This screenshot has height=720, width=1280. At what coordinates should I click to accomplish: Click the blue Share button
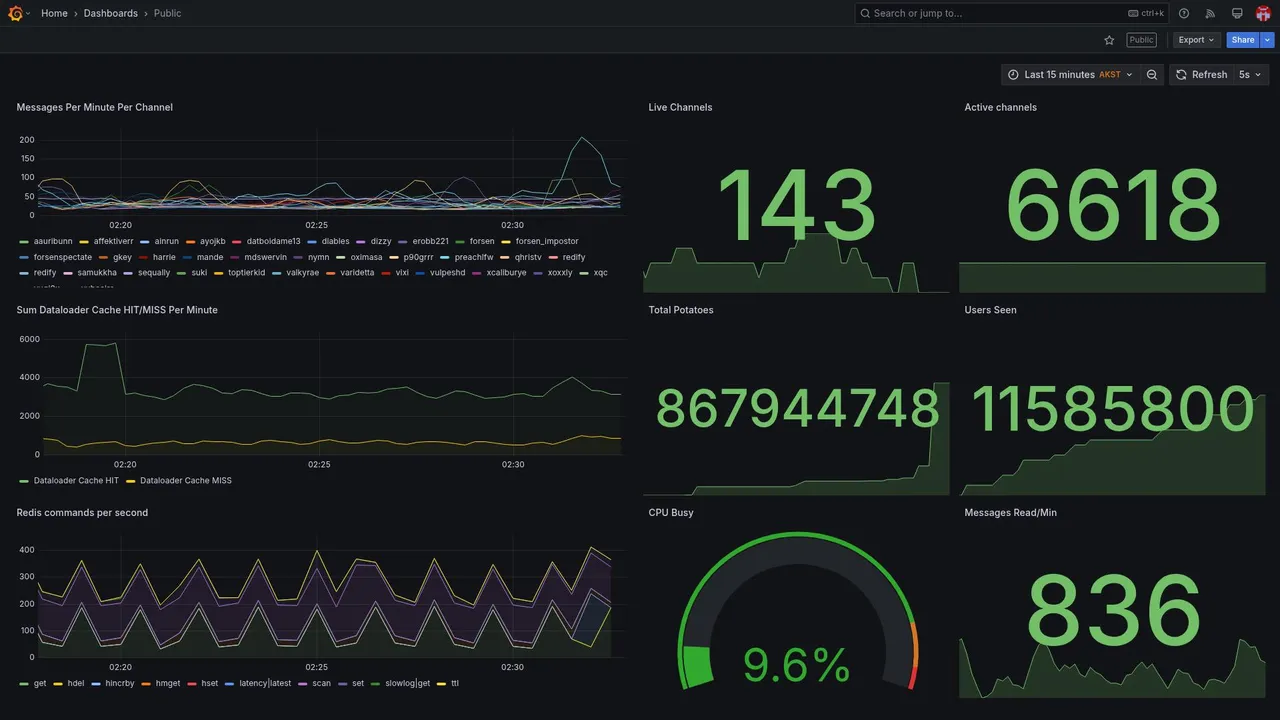pyautogui.click(x=1243, y=40)
